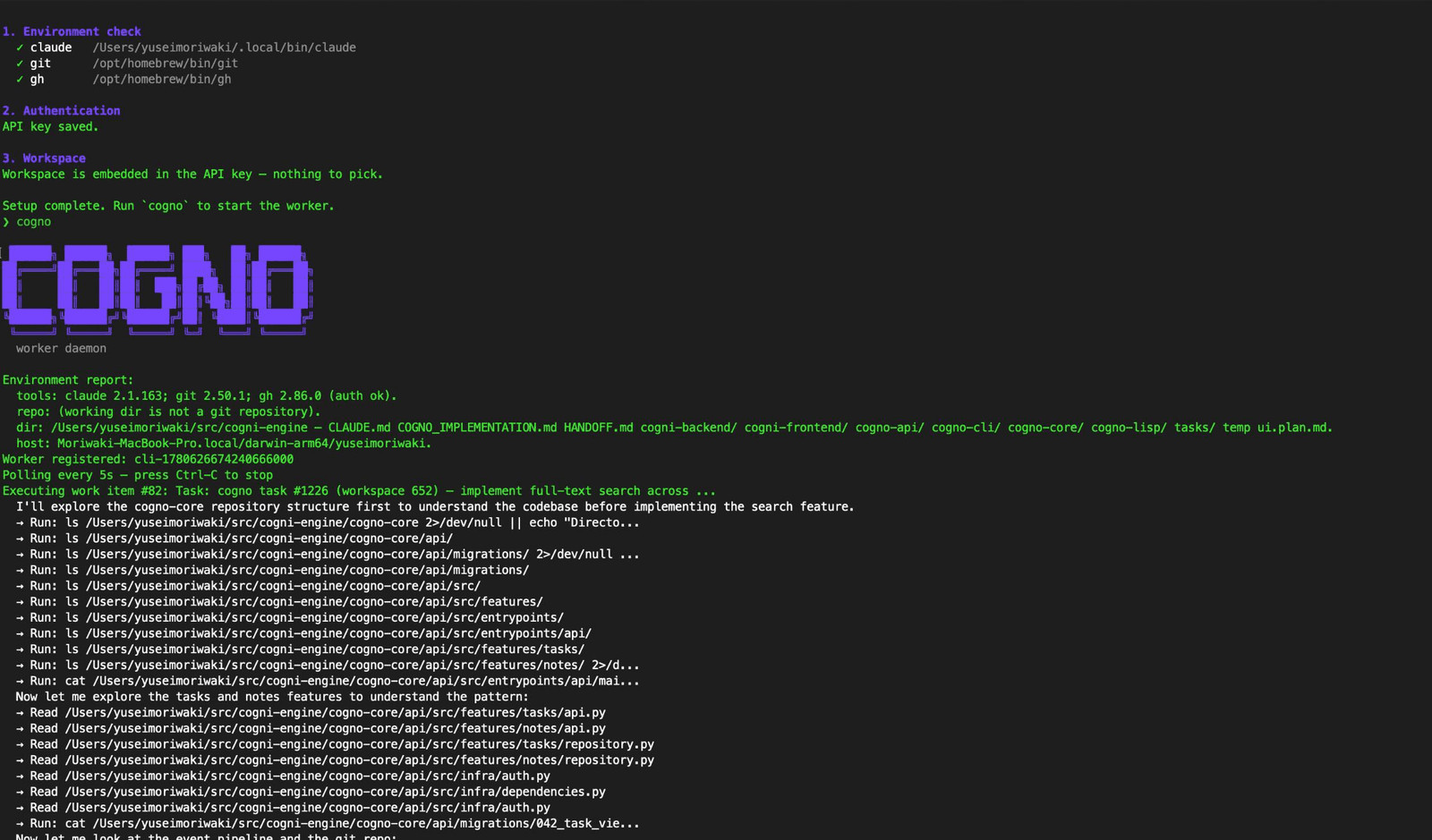The image size is (1432, 840).
Task: Click the Run line 'cat .../migrations/042_task_vie...'
Action: pos(328,825)
